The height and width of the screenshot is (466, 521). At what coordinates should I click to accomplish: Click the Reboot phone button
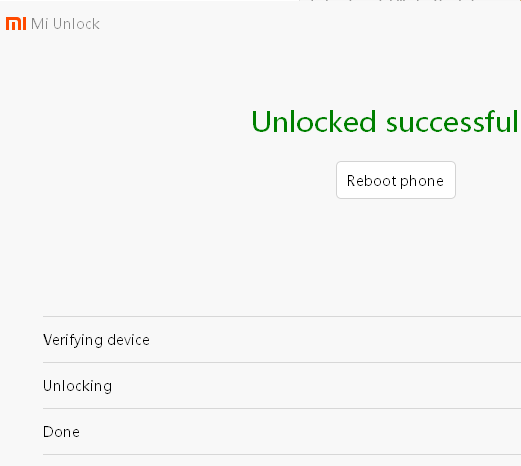(x=396, y=180)
